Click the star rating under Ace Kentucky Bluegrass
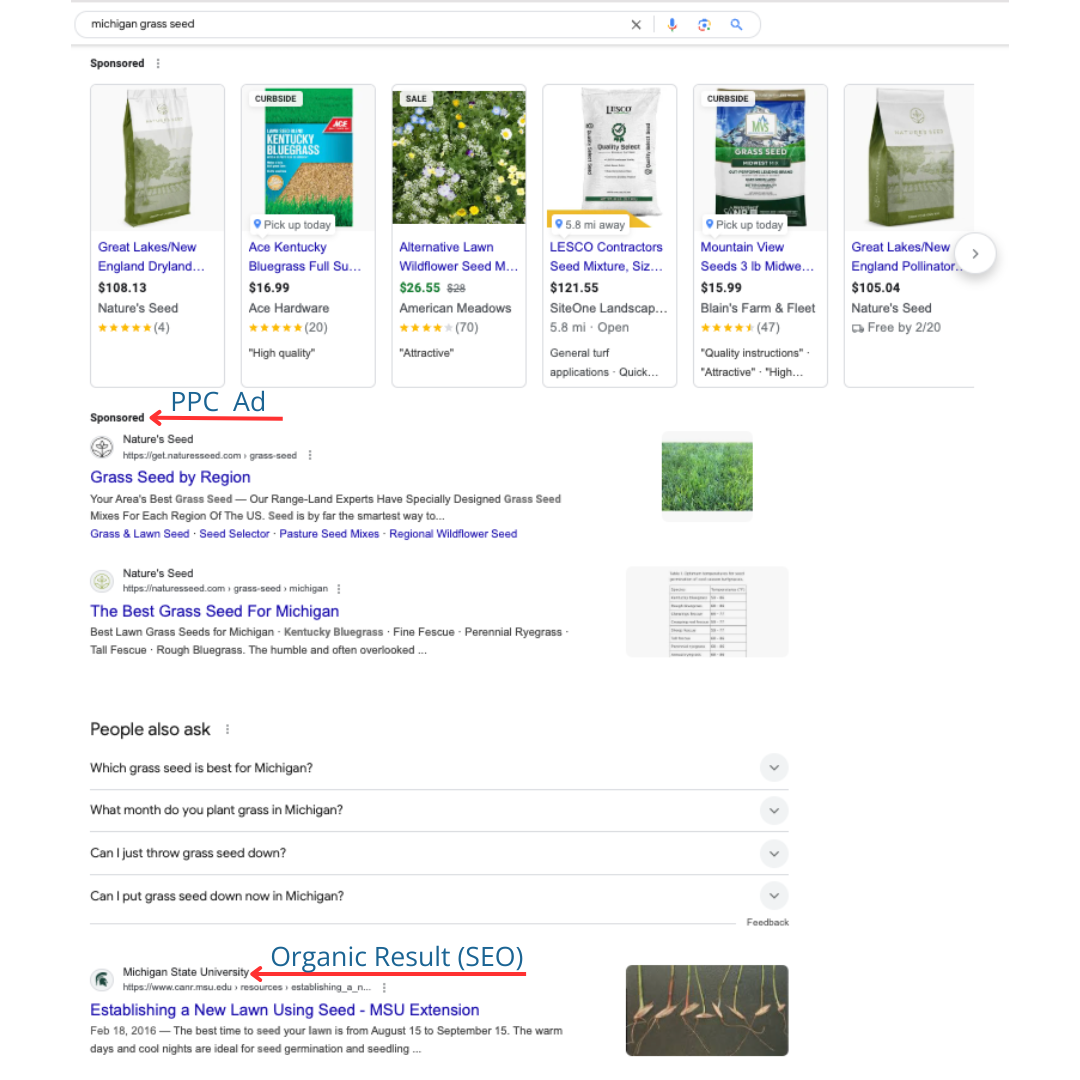The image size is (1080, 1080). (x=274, y=328)
